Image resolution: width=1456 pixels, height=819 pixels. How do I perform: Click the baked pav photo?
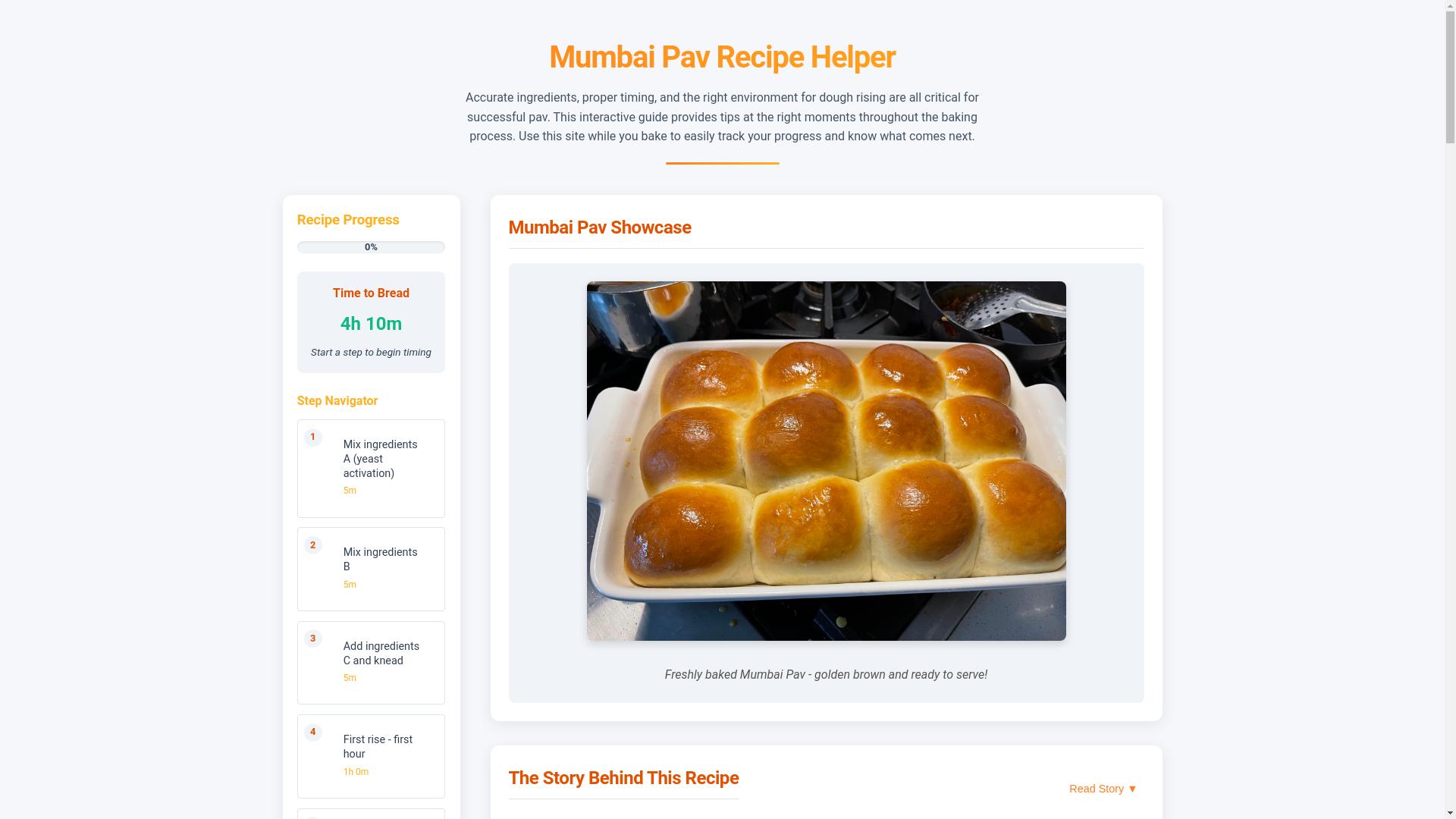[826, 461]
